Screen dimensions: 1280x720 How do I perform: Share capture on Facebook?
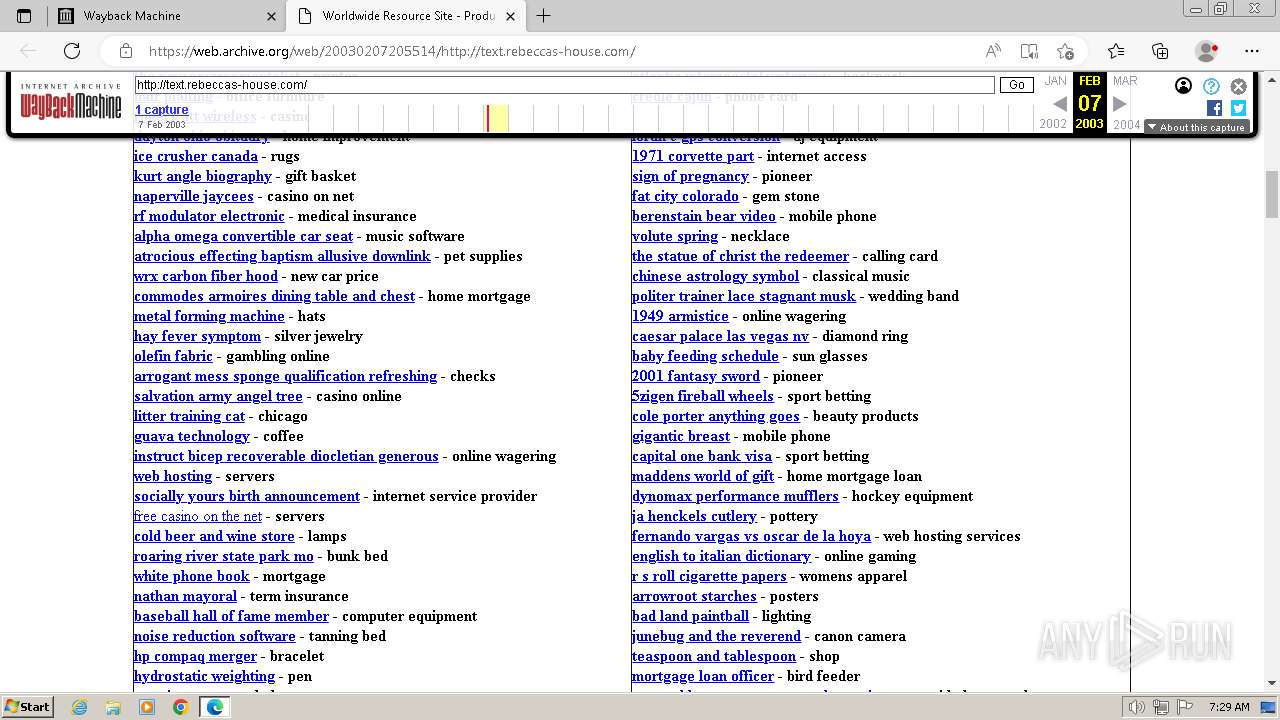tap(1214, 108)
